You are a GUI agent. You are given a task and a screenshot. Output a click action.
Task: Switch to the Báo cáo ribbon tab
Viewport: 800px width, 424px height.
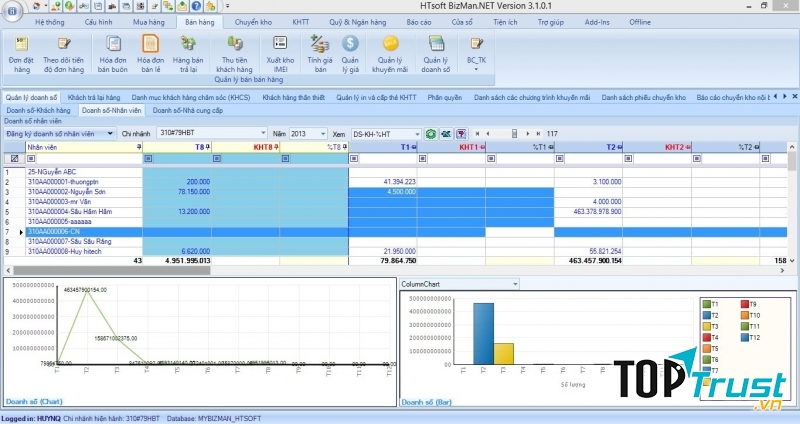(x=418, y=22)
